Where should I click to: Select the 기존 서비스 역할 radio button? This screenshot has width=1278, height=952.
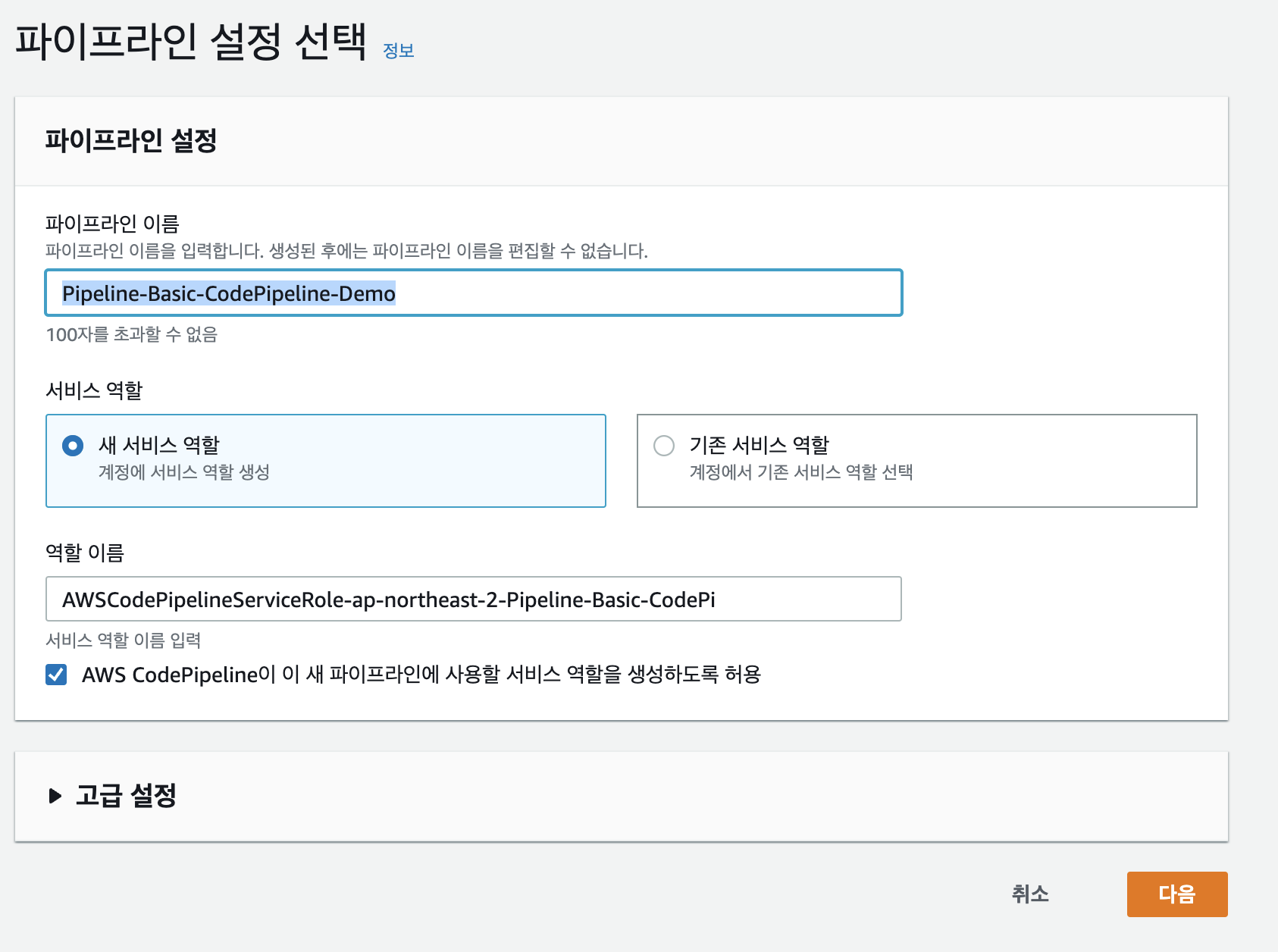pyautogui.click(x=664, y=445)
